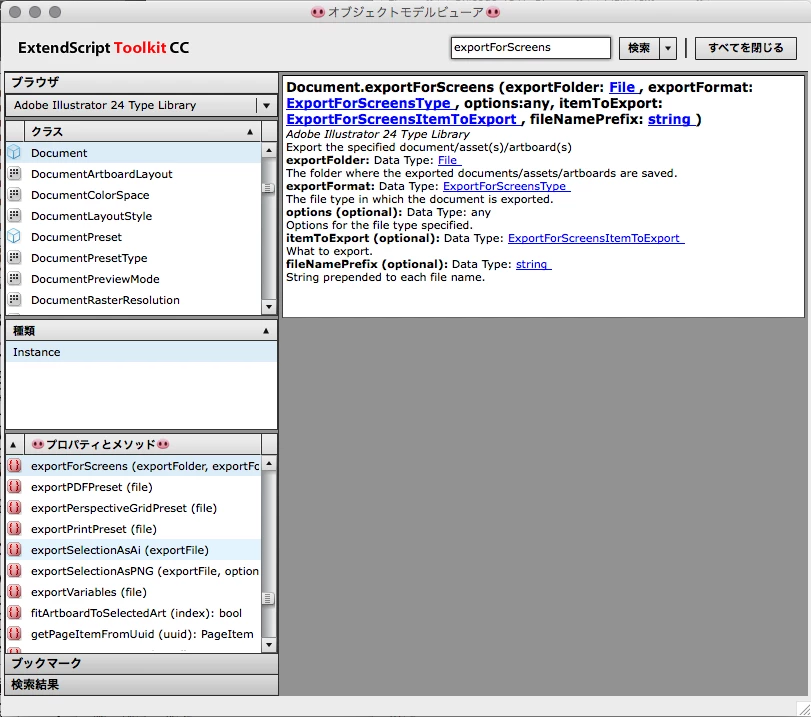The height and width of the screenshot is (717, 811).
Task: Click the exportVariables method icon
Action: point(14,591)
